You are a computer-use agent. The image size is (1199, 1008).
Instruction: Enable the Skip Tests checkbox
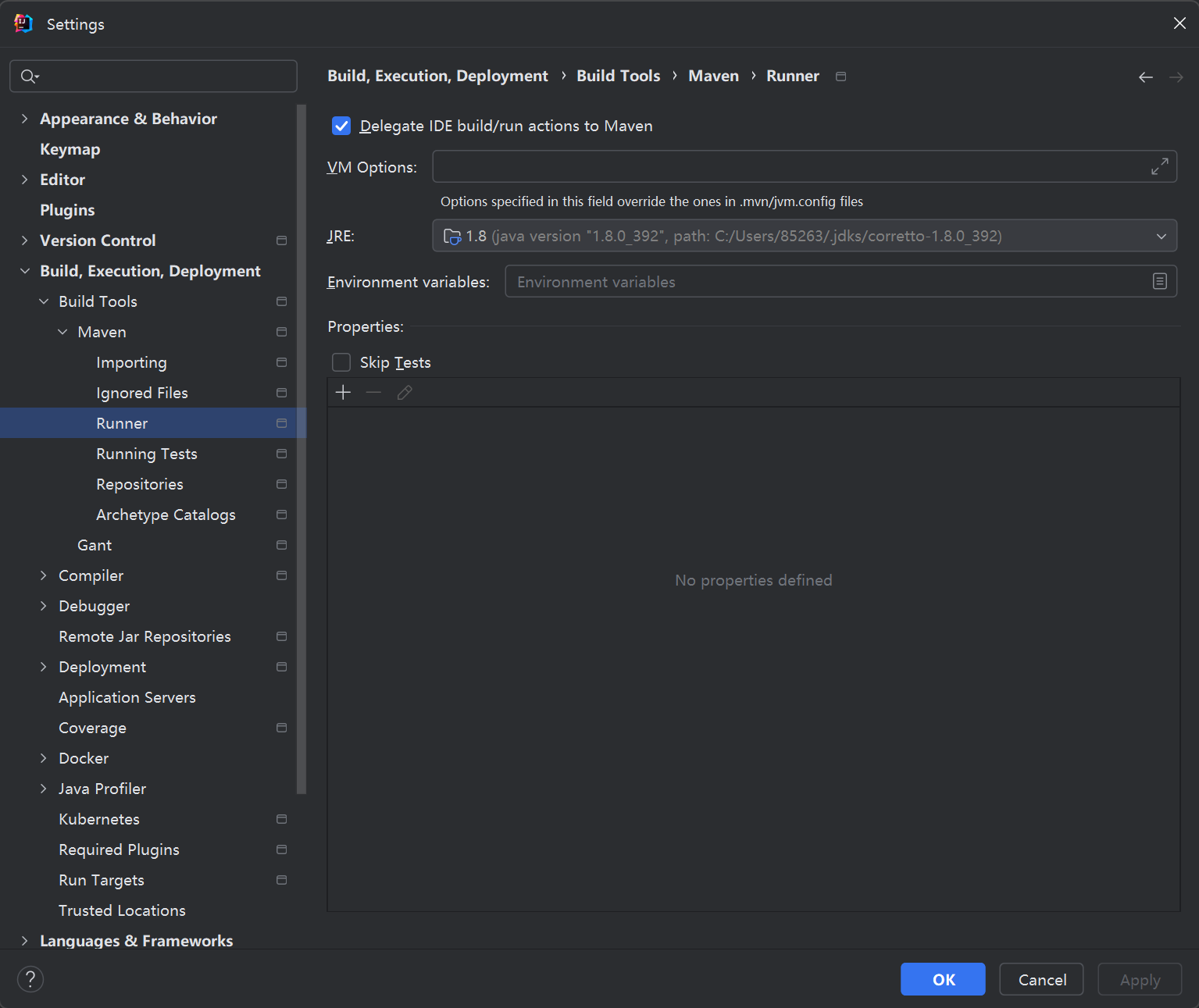[x=341, y=362]
